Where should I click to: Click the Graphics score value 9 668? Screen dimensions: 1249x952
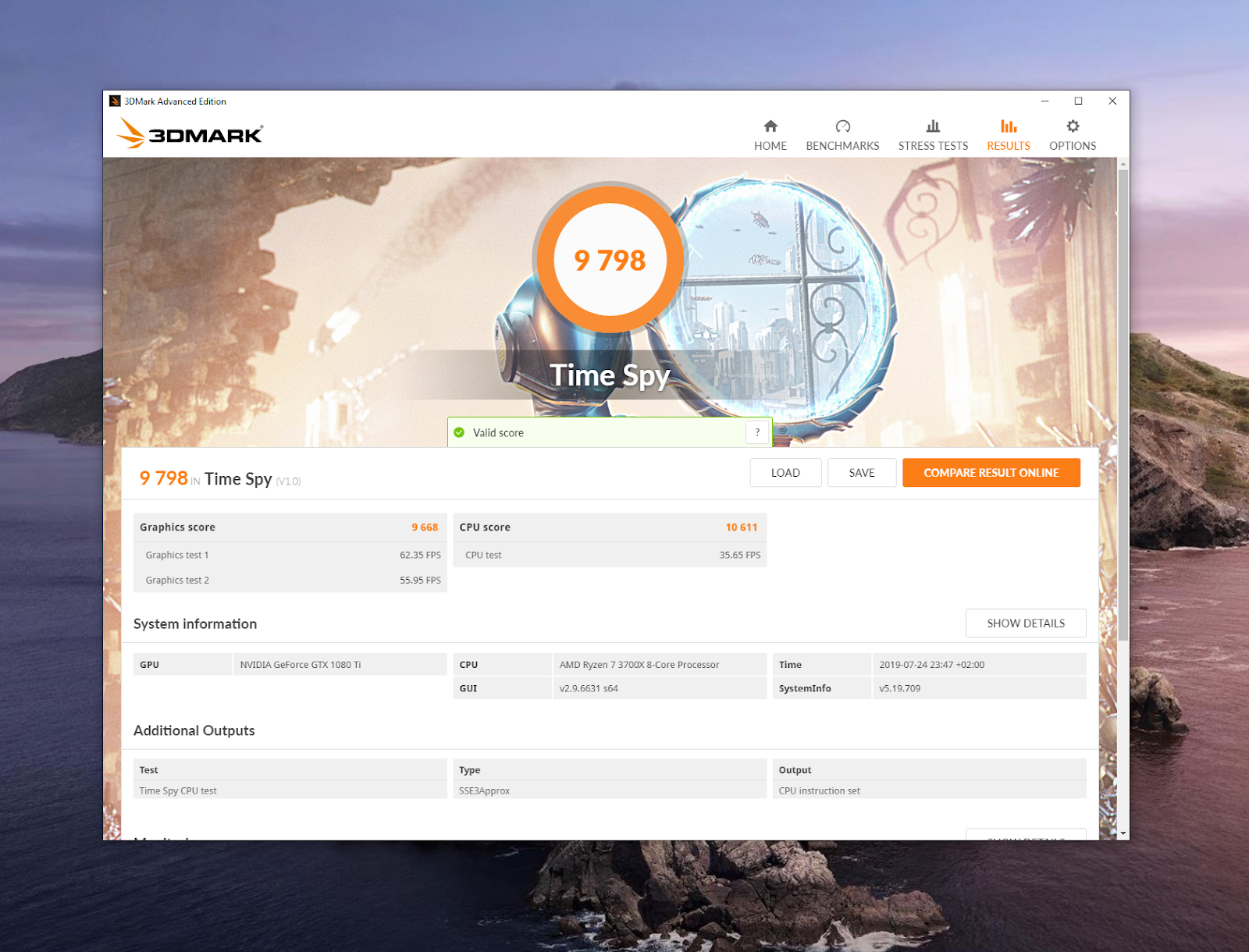pyautogui.click(x=425, y=528)
